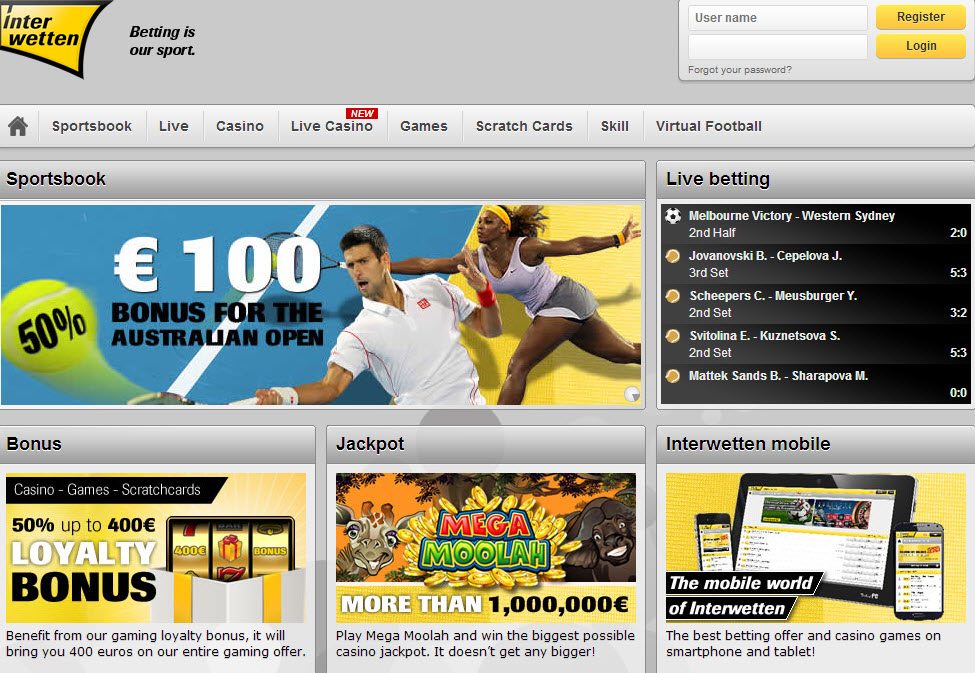
Task: Open the Live menu item
Action: pos(173,126)
